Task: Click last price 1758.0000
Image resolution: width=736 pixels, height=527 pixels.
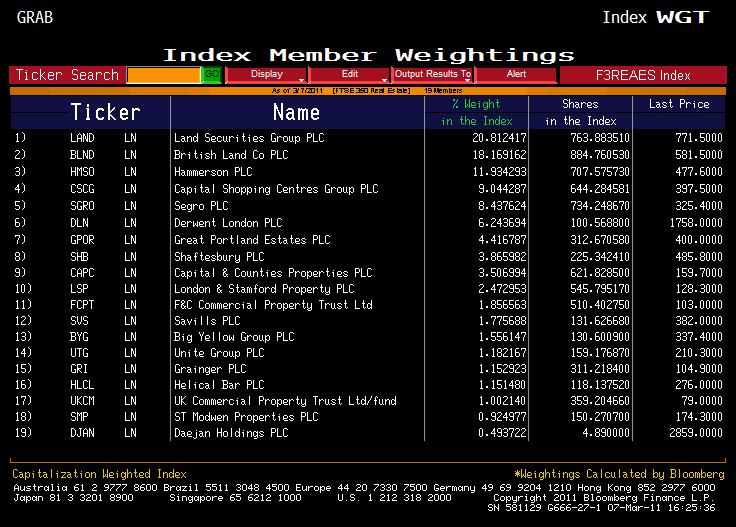Action: [x=696, y=222]
